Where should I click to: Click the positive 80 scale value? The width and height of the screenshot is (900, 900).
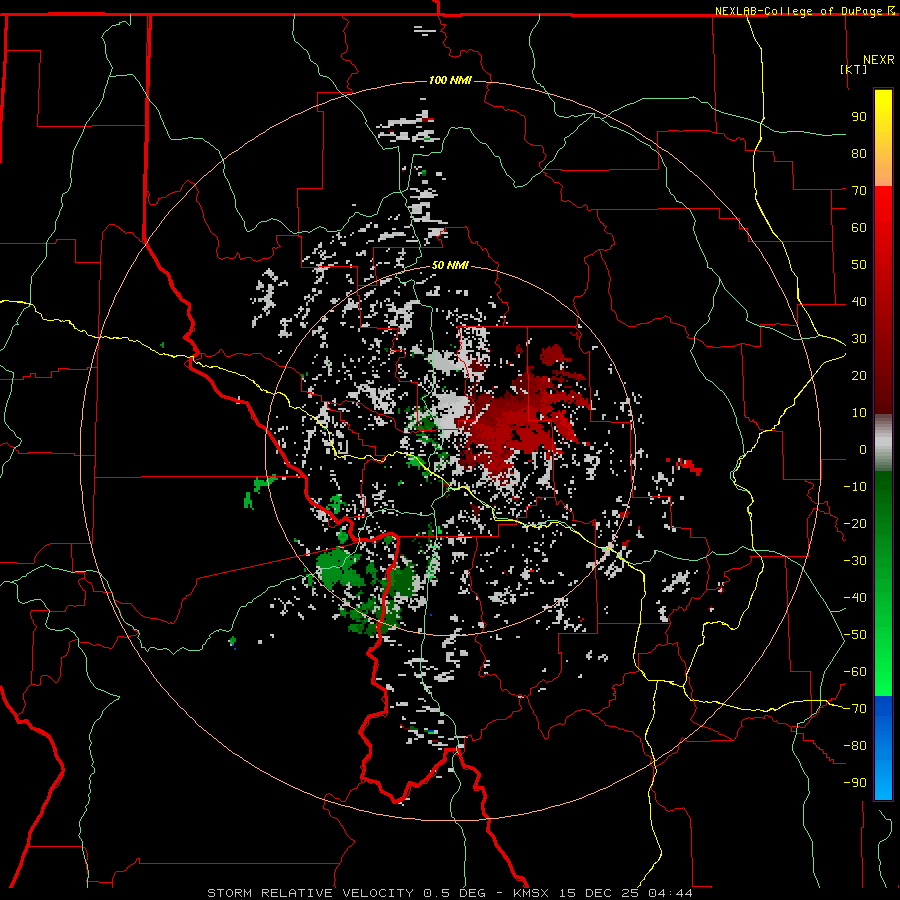point(859,154)
